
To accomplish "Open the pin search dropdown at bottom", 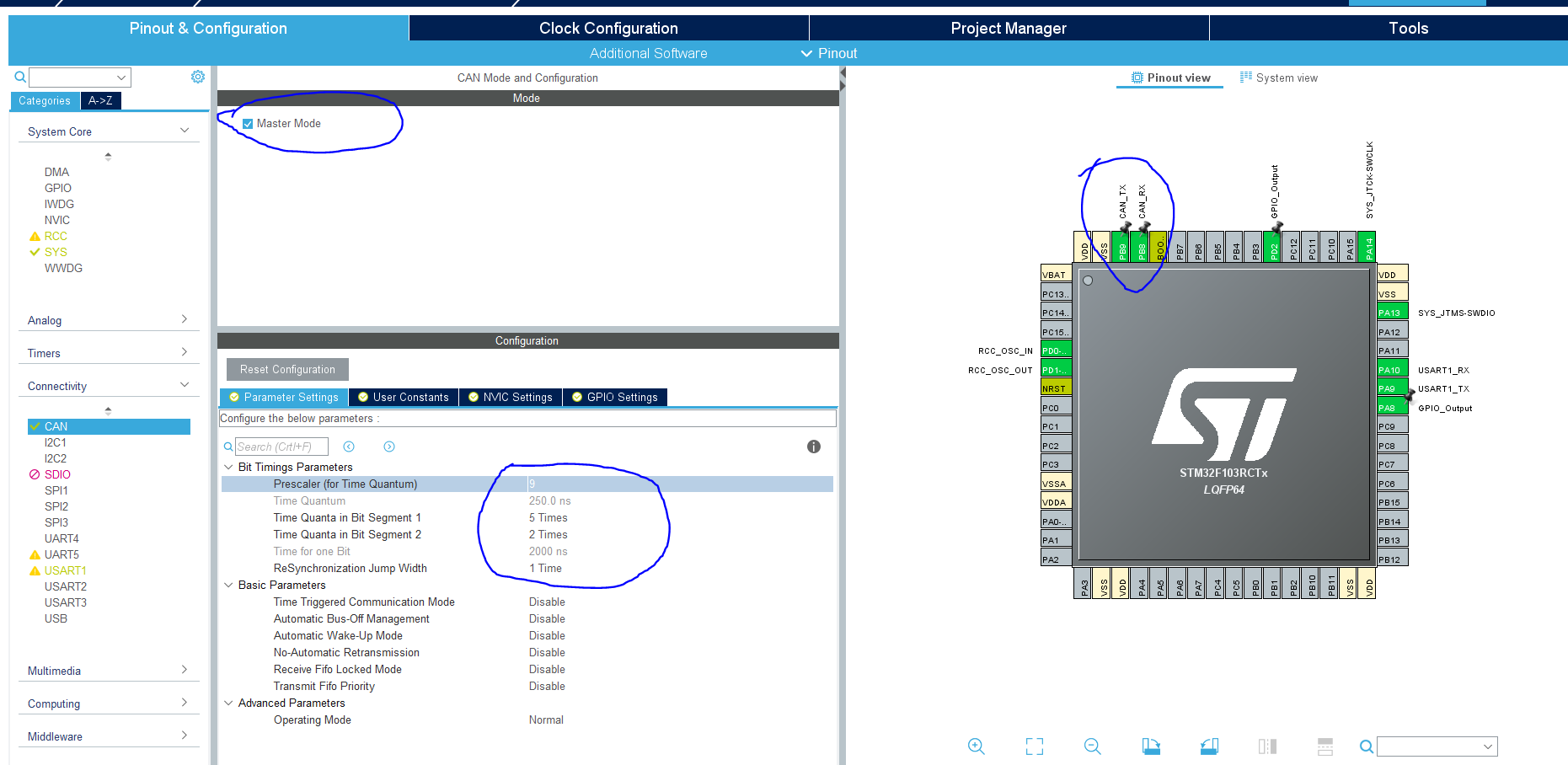I will (1489, 746).
